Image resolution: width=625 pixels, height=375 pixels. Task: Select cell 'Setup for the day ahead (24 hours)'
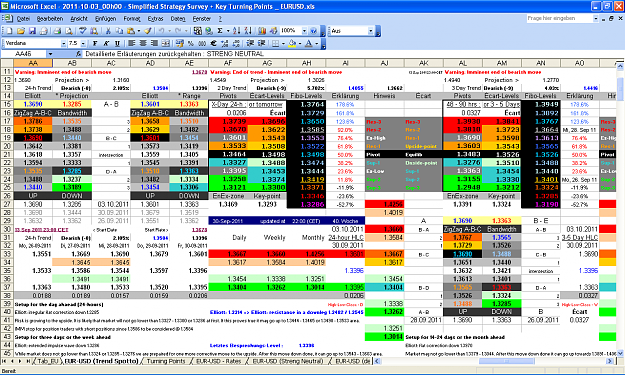pos(59,304)
